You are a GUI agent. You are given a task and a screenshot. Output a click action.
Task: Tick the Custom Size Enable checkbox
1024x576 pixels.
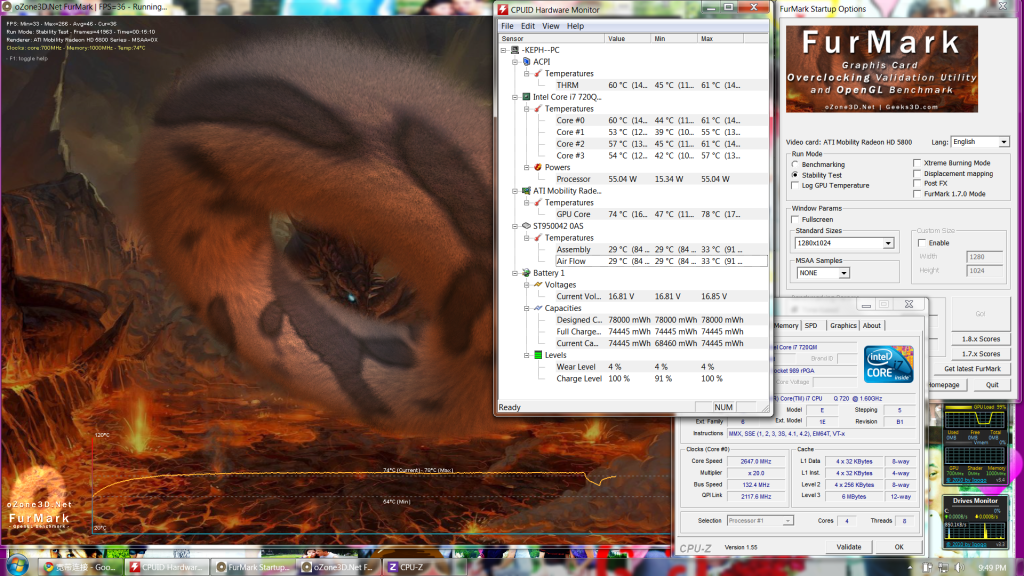click(x=921, y=243)
